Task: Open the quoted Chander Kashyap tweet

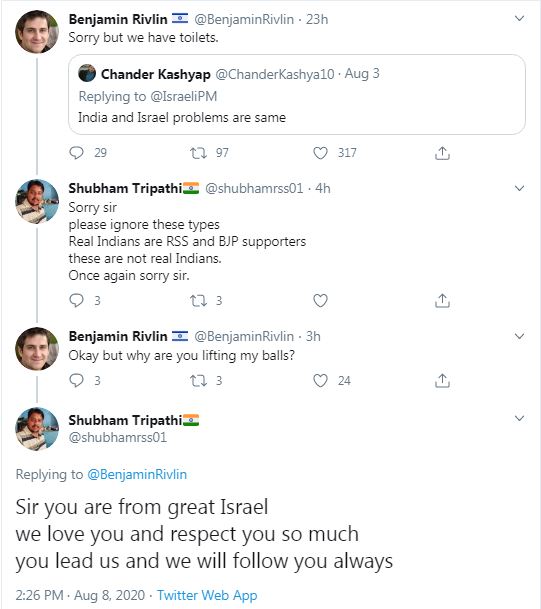Action: (297, 94)
